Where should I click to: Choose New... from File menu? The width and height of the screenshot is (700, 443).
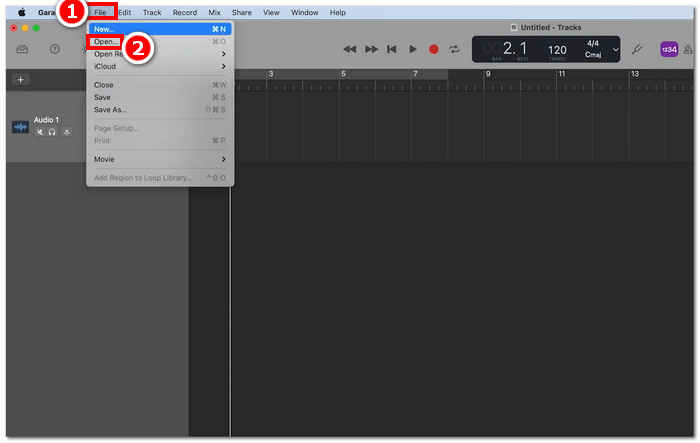[x=160, y=29]
